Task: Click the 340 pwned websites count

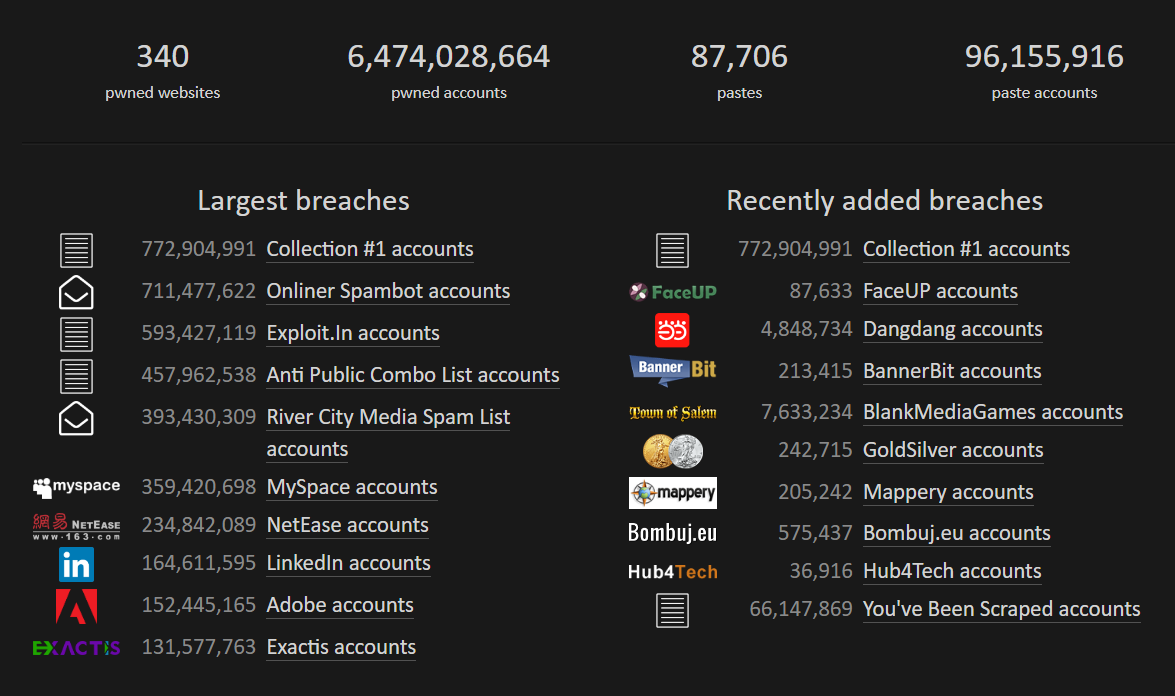Action: pos(163,56)
